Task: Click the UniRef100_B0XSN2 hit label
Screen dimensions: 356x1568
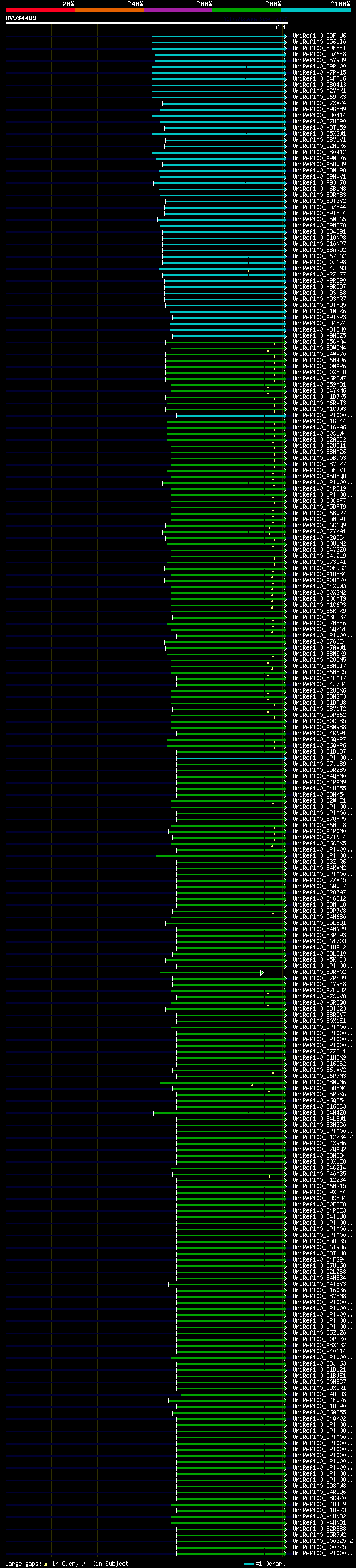Action: coord(319,593)
